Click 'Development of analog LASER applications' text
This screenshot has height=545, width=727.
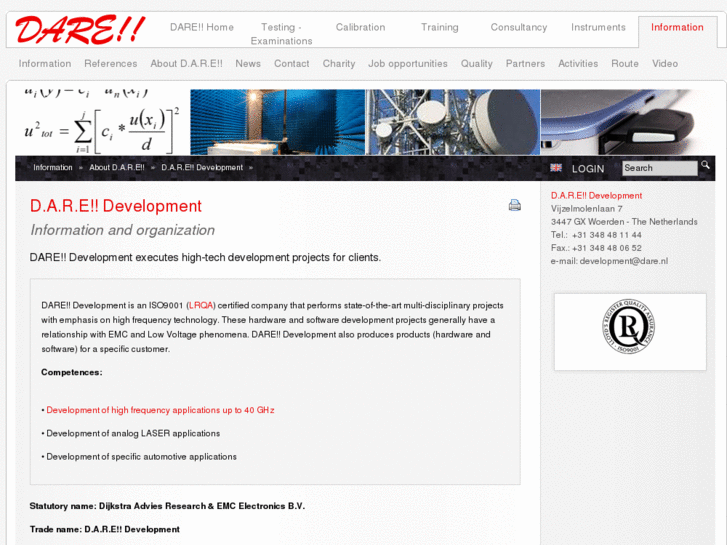coord(133,433)
